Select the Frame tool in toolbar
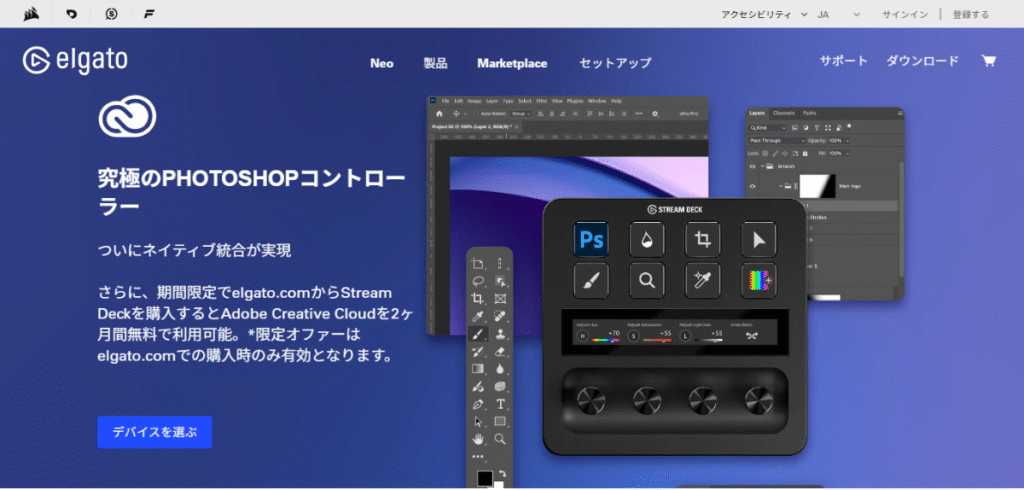1024x490 pixels. (x=500, y=299)
